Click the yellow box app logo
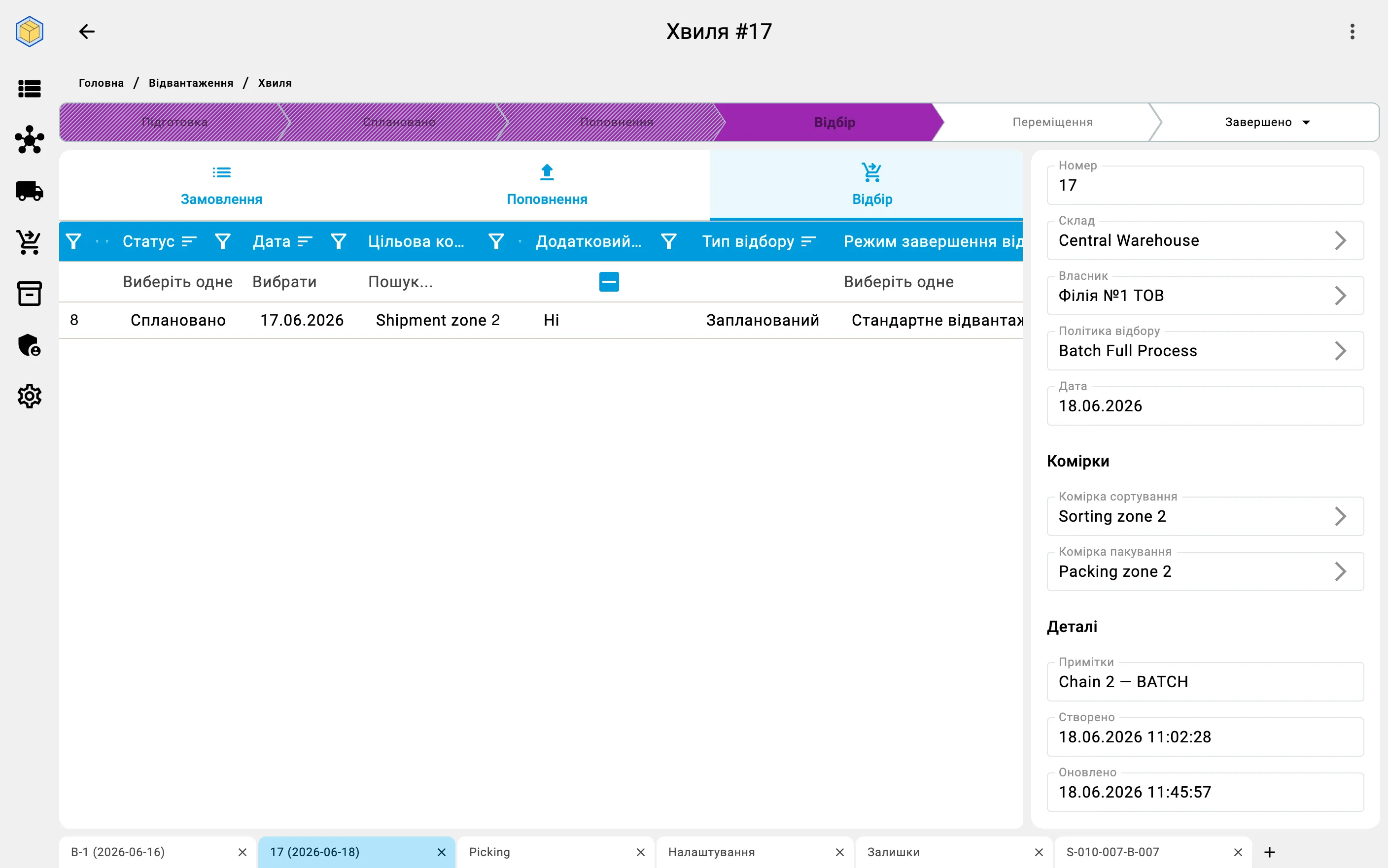Image resolution: width=1388 pixels, height=868 pixels. 29,32
